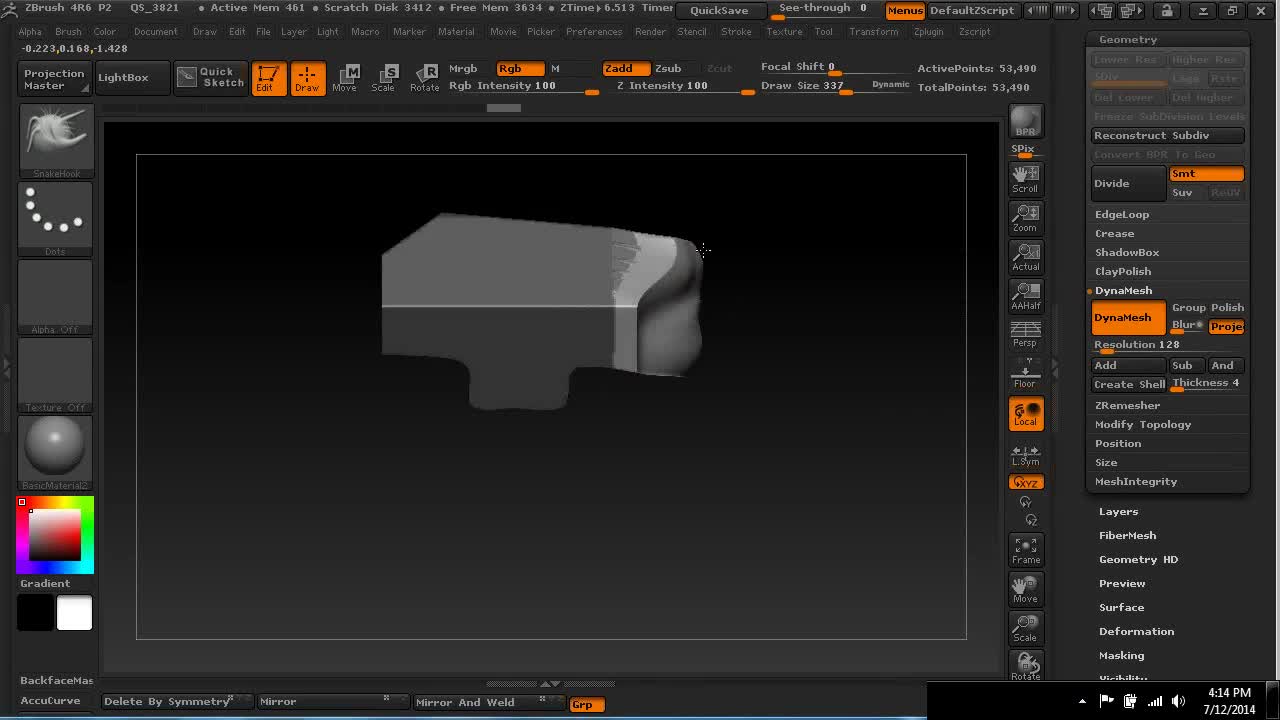This screenshot has width=1280, height=720.
Task: Adjust the Focal Shift slider
Action: [813, 67]
